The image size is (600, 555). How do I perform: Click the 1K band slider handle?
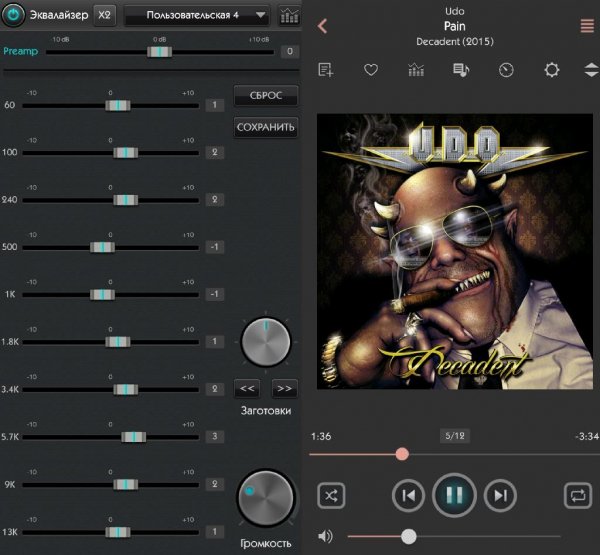[102, 294]
